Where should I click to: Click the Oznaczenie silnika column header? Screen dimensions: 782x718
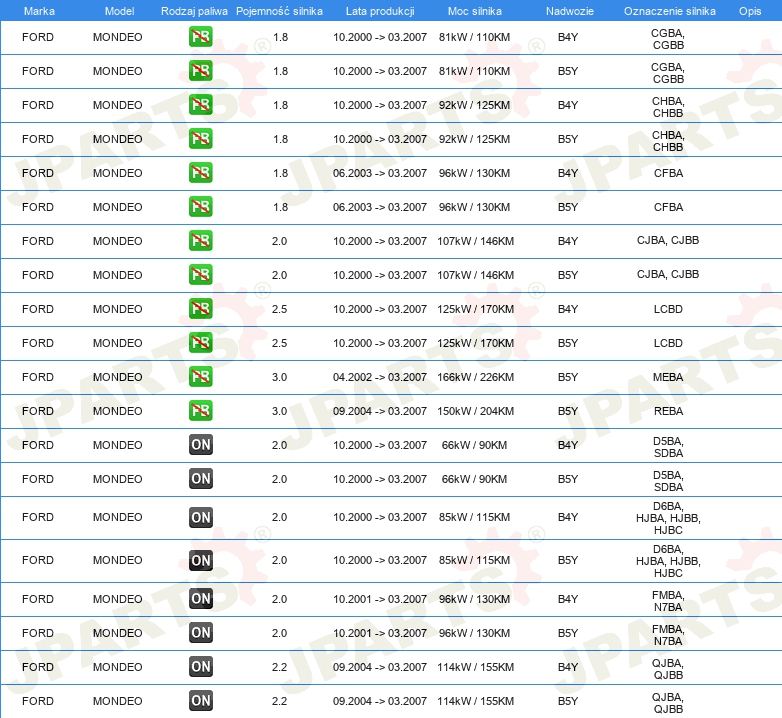click(670, 11)
